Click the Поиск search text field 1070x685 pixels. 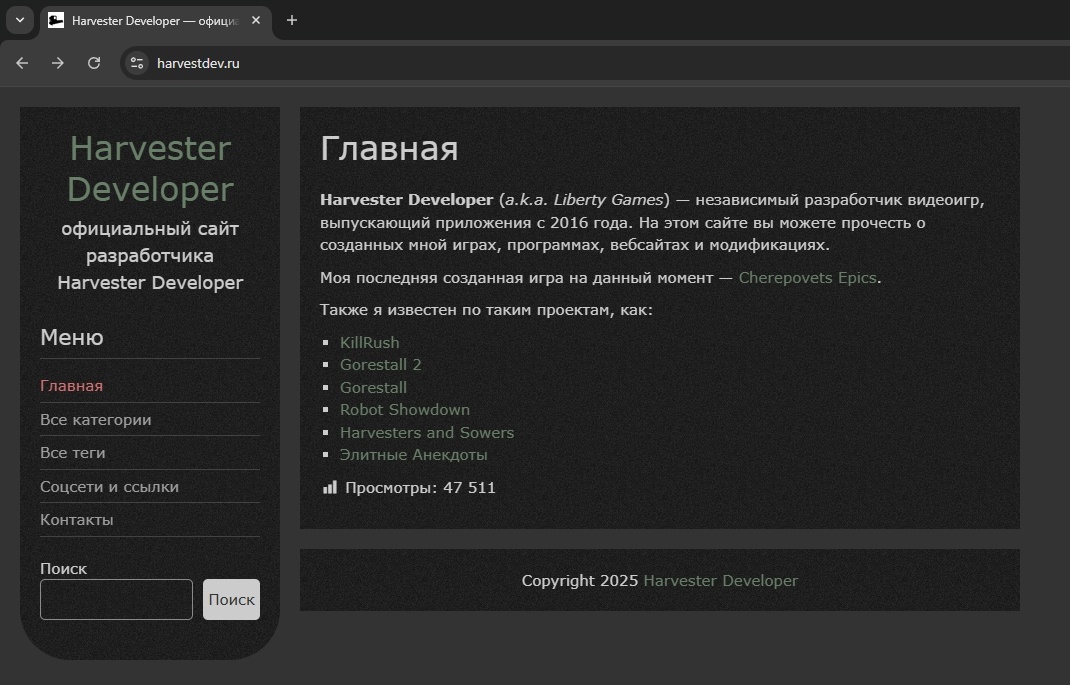116,600
